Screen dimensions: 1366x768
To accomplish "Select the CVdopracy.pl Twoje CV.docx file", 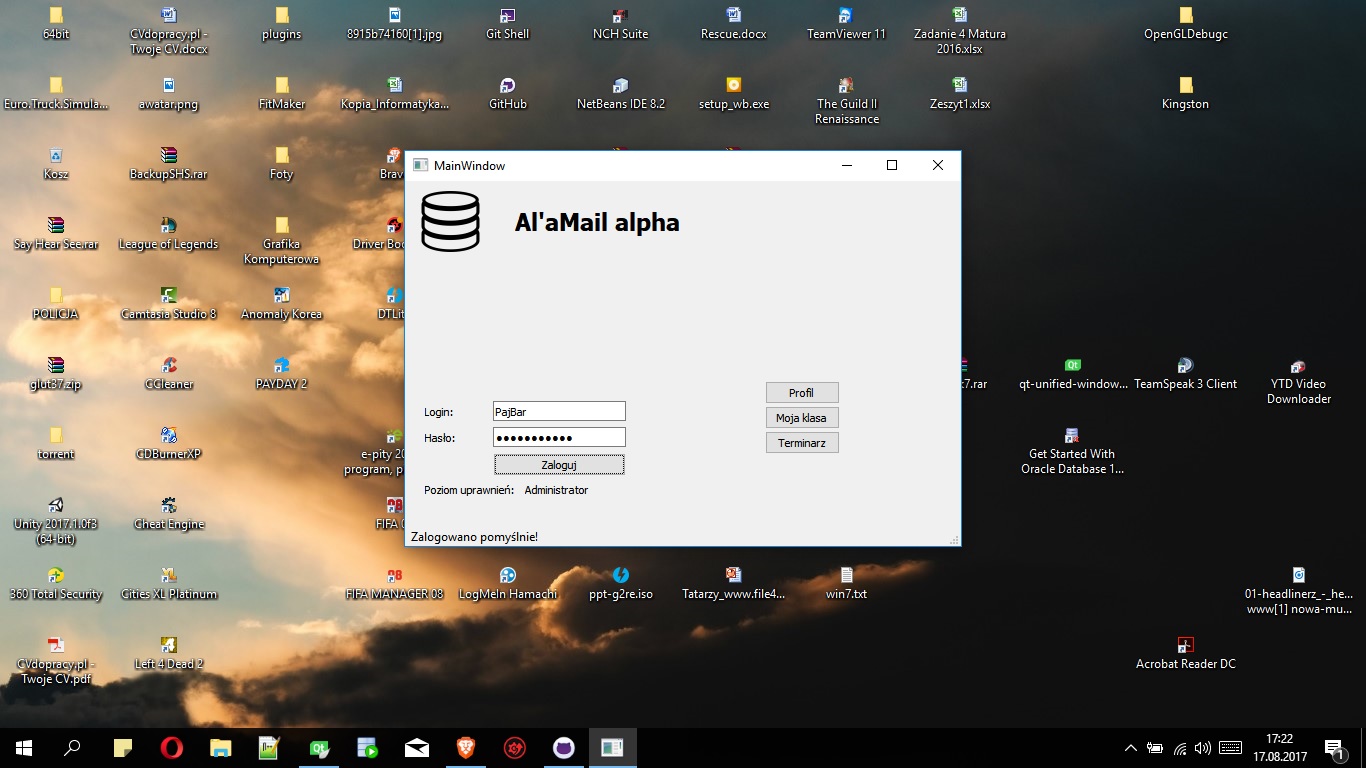I will 168,31.
